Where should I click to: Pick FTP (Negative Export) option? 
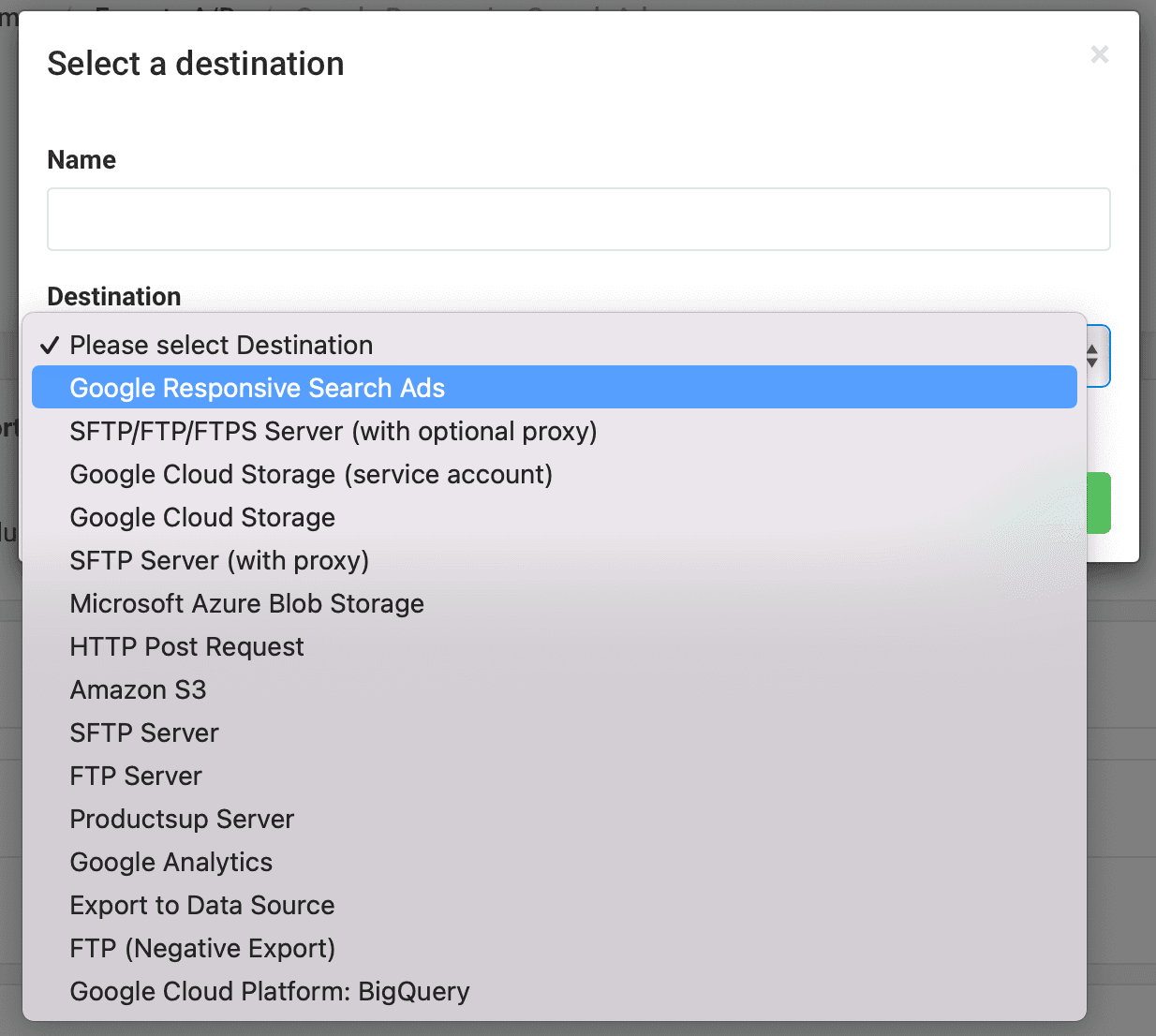click(202, 948)
